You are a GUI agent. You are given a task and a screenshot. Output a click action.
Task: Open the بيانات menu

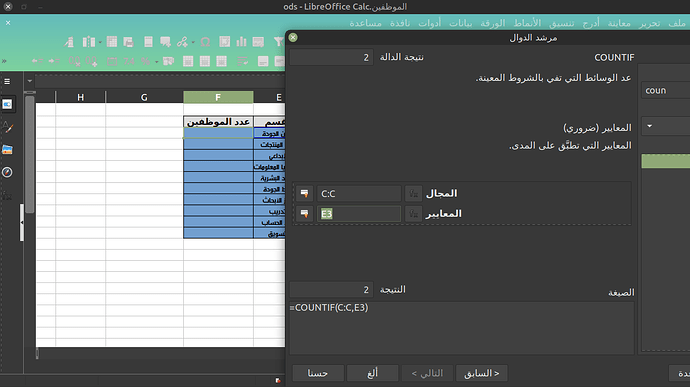[x=460, y=23]
